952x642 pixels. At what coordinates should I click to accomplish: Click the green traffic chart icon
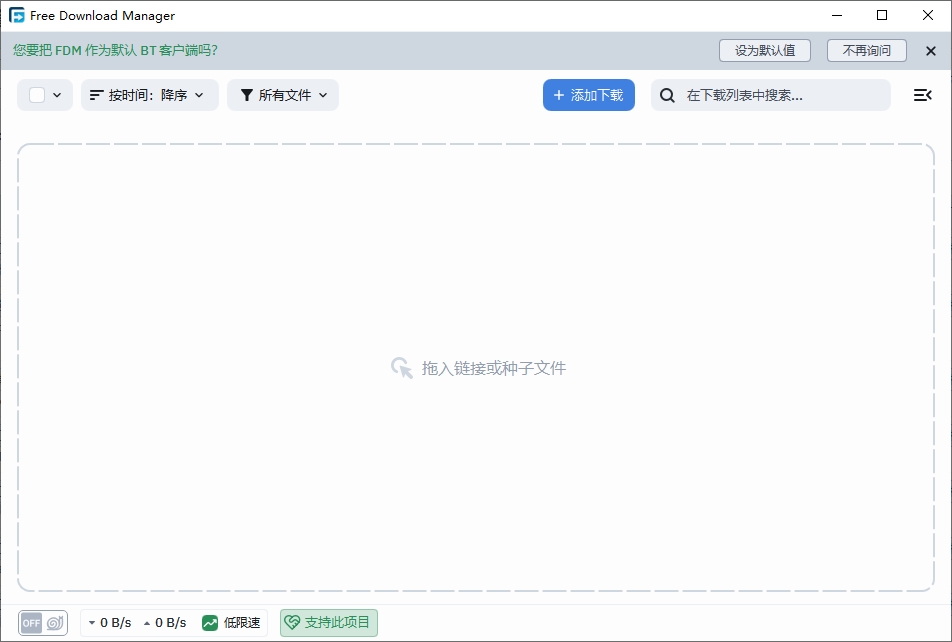click(210, 623)
